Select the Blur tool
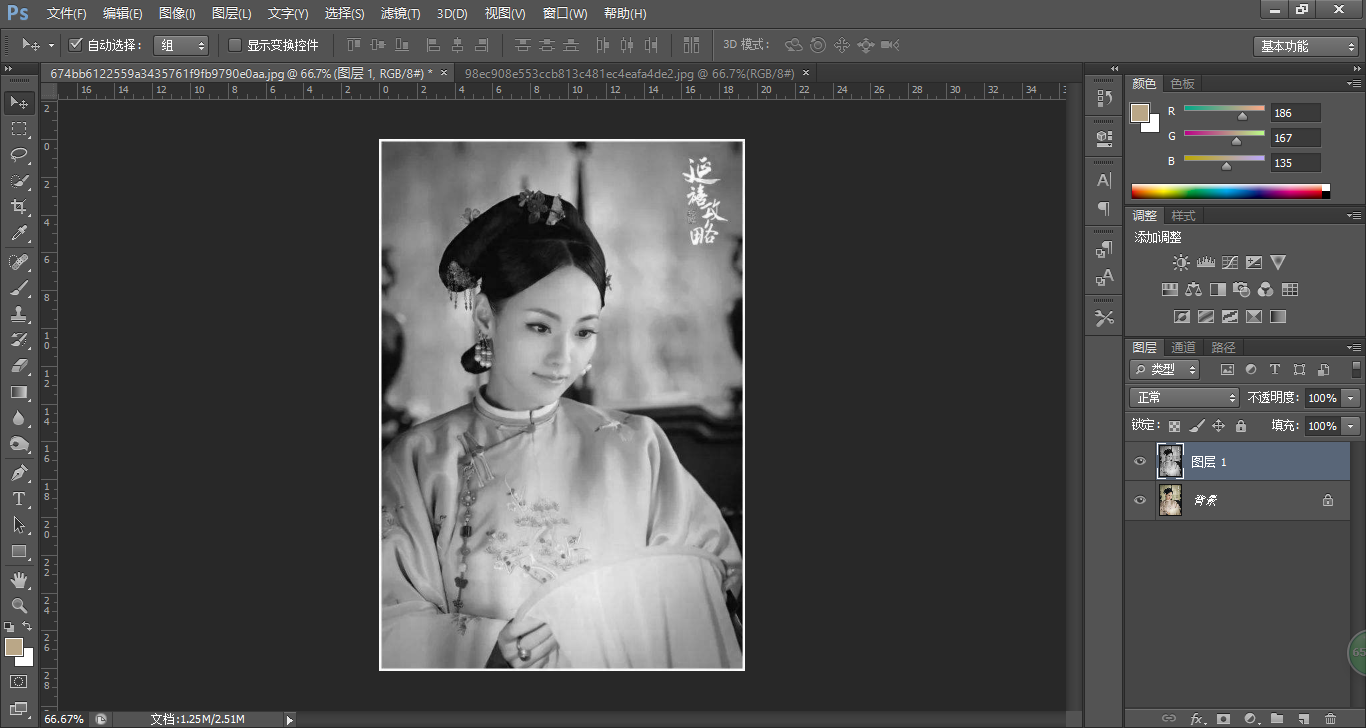The height and width of the screenshot is (728, 1366). [x=19, y=418]
